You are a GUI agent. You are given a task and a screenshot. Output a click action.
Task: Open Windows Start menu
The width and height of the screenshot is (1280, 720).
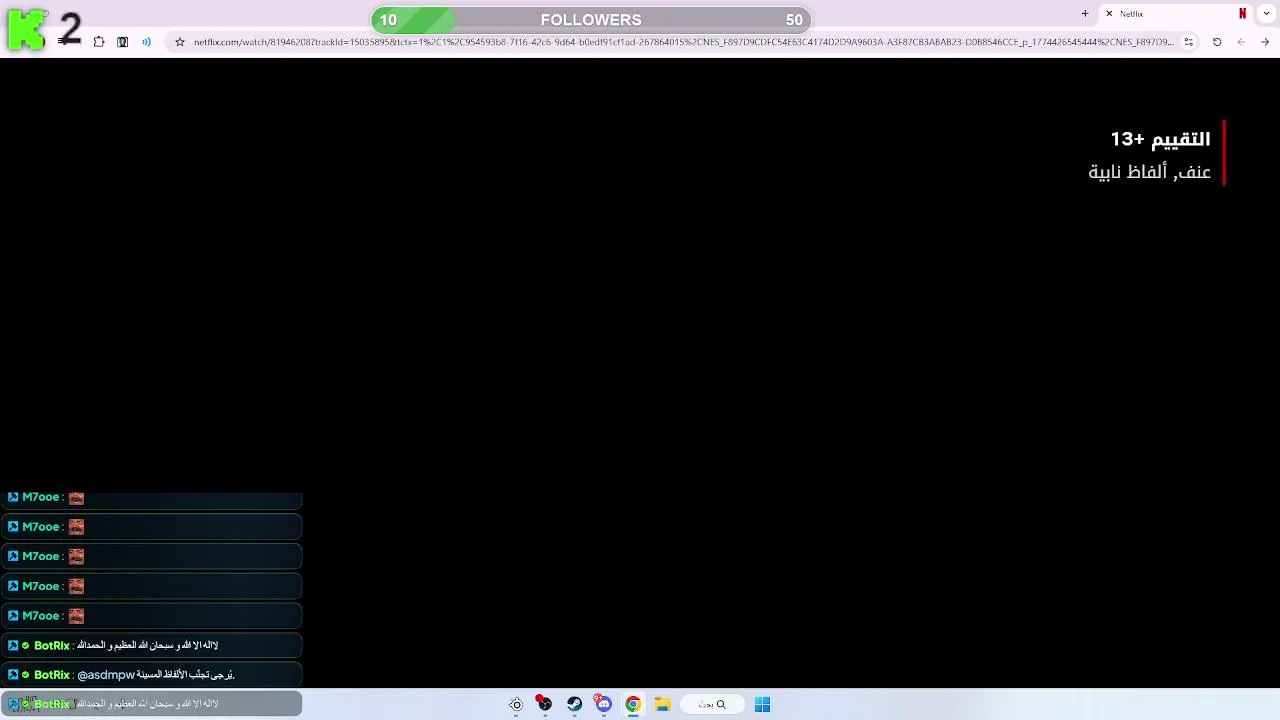click(762, 705)
